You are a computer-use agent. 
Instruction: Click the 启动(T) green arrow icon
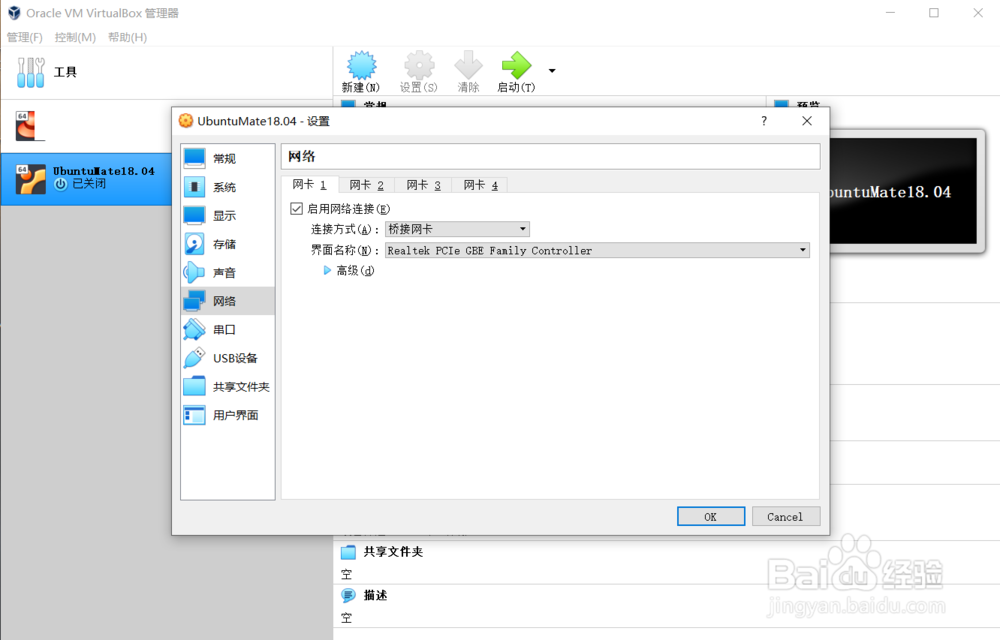coord(516,65)
